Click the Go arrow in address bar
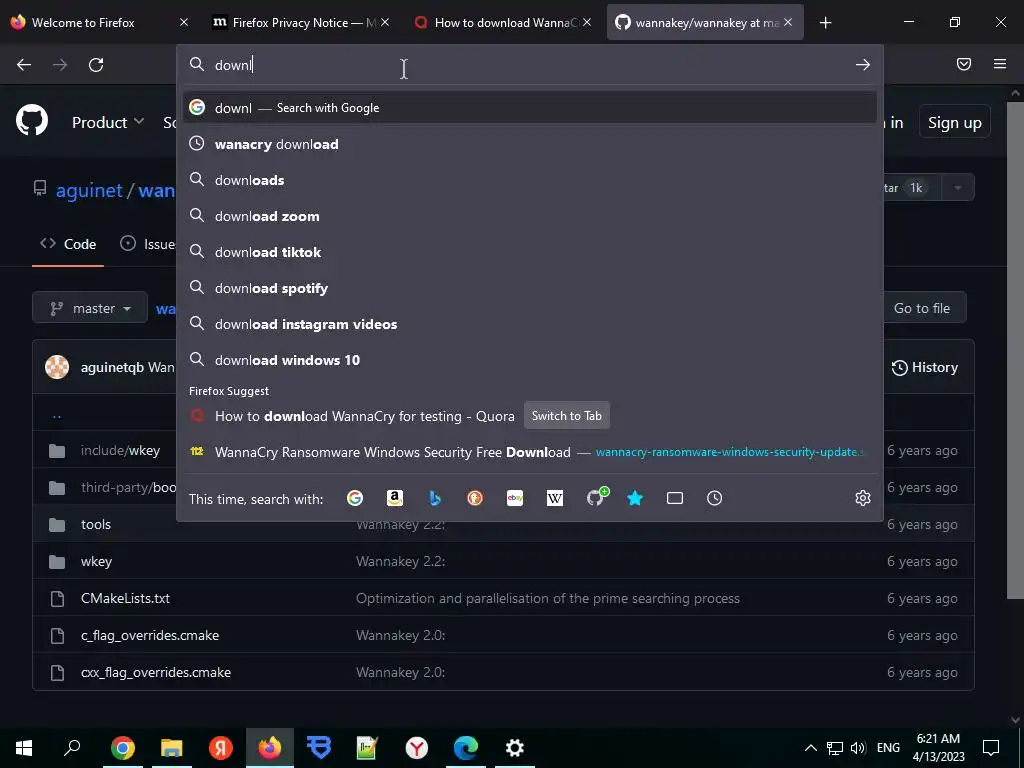 click(863, 65)
